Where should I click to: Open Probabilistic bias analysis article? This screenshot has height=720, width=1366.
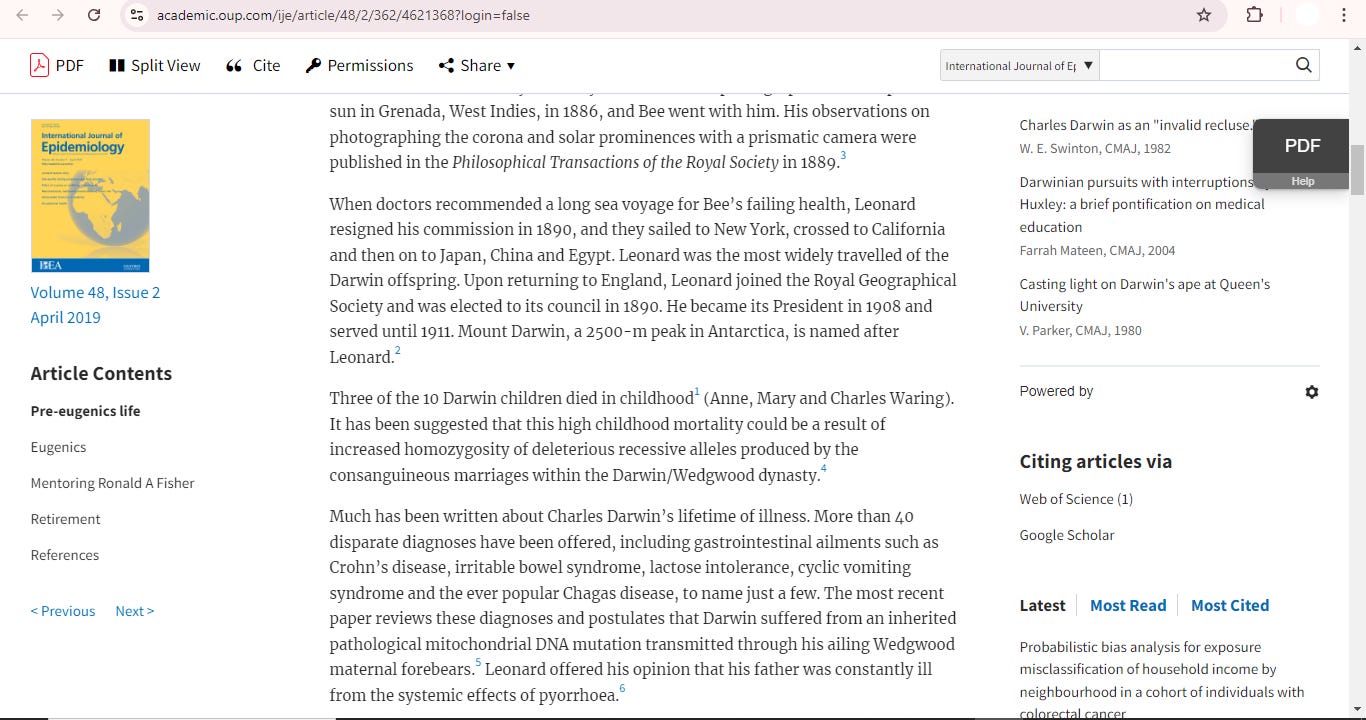point(1162,680)
